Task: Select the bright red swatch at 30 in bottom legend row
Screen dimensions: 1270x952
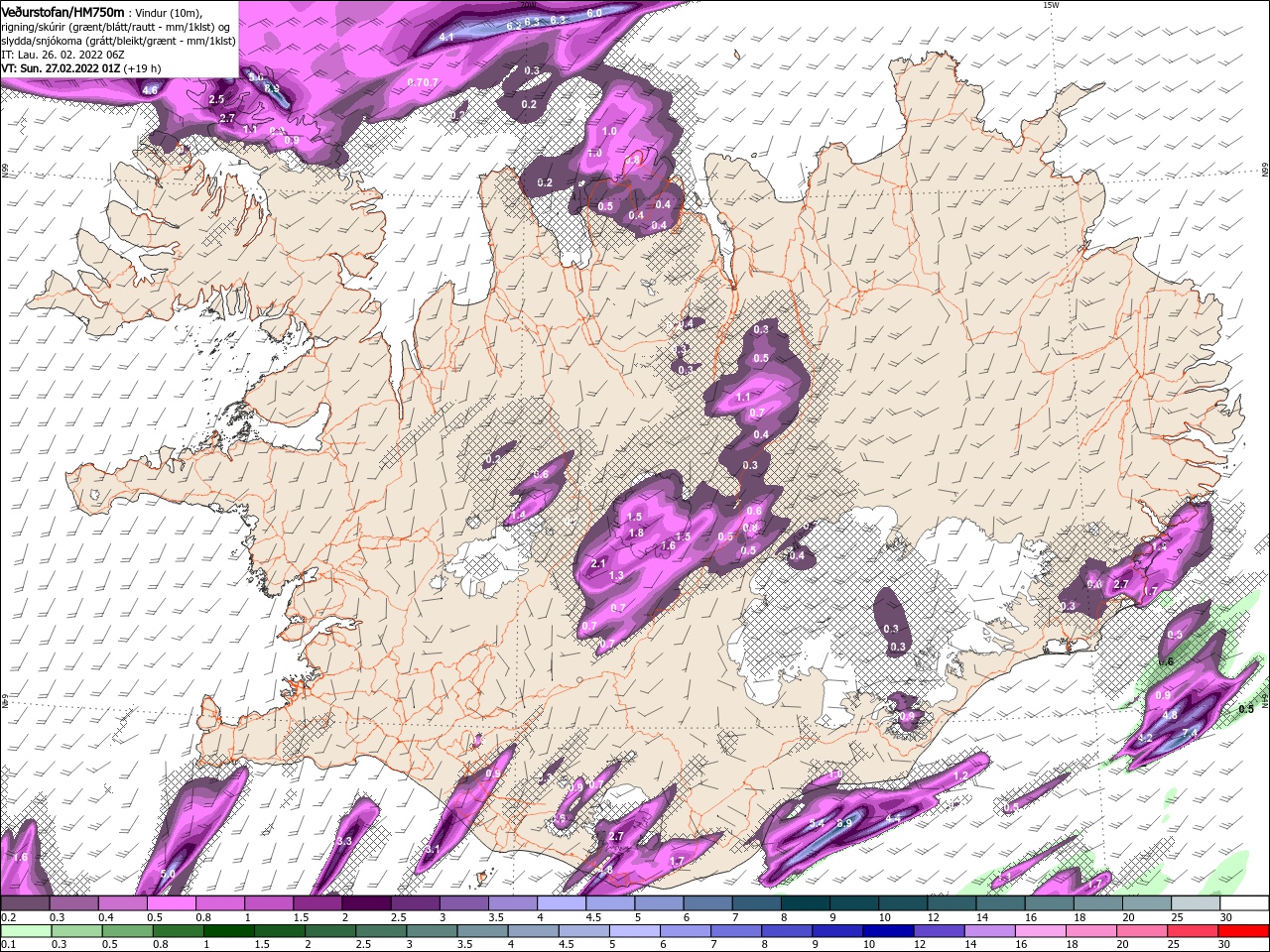Action: 1245,931
